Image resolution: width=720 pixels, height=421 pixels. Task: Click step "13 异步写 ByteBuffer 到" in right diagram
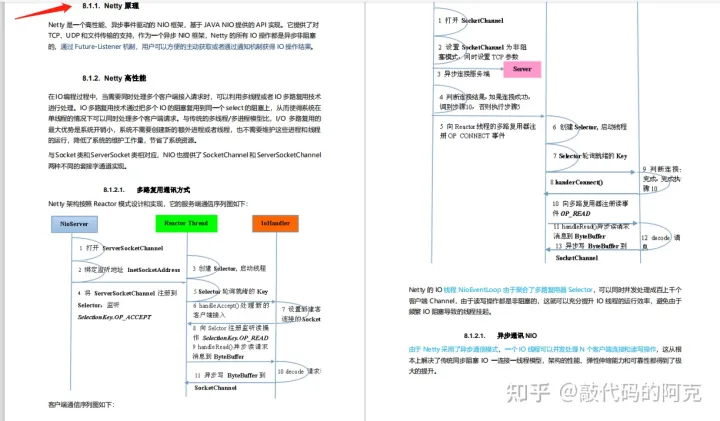tap(591, 246)
